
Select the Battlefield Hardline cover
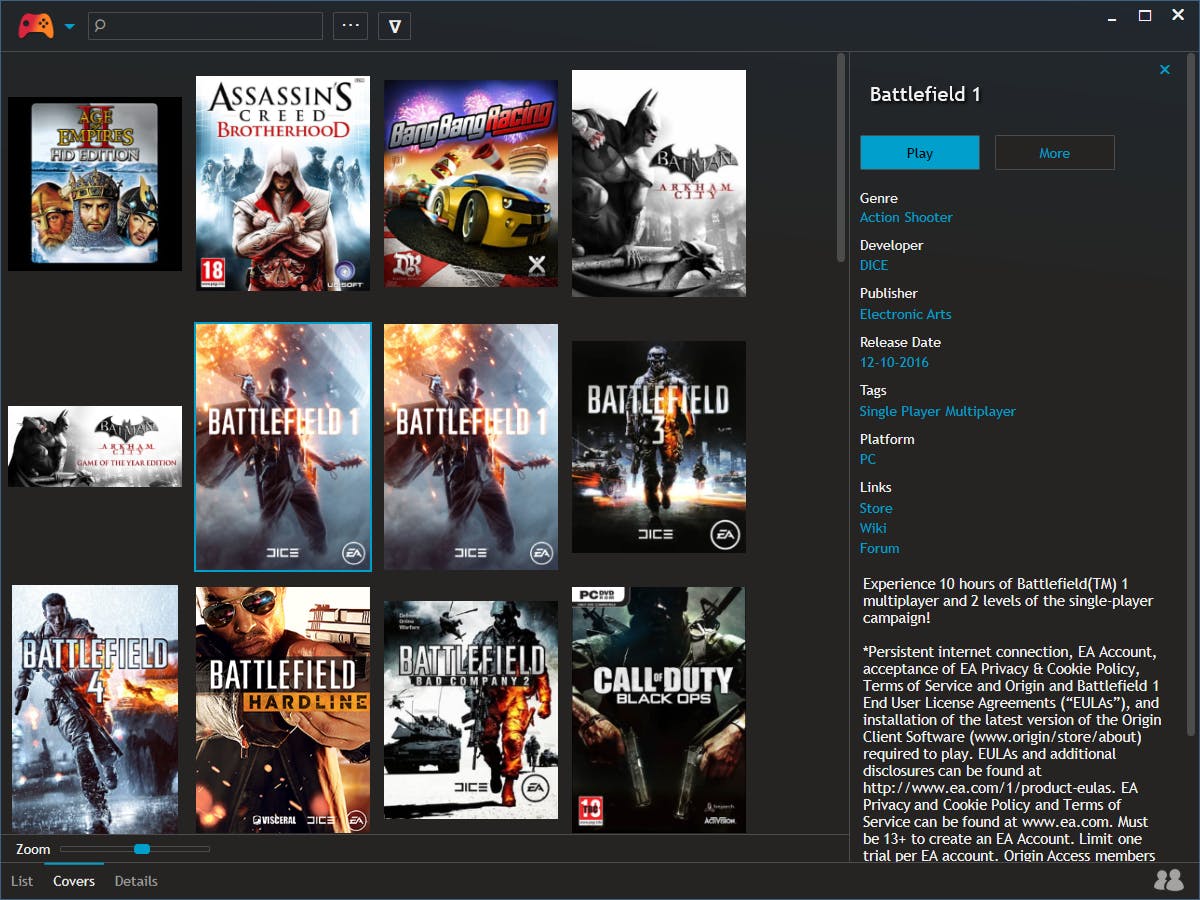[283, 709]
